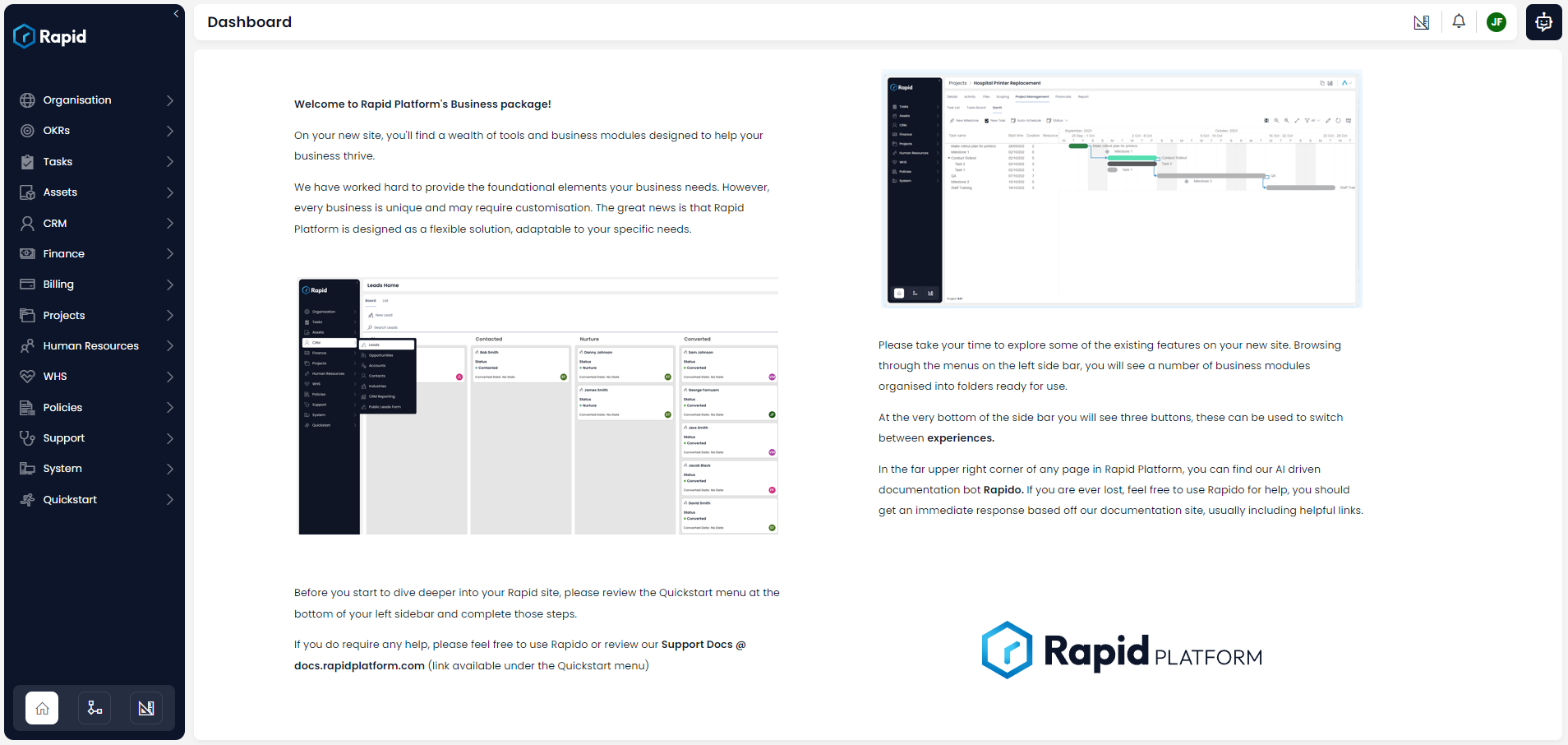
Task: Collapse the sidebar with the top chevron
Action: point(176,14)
